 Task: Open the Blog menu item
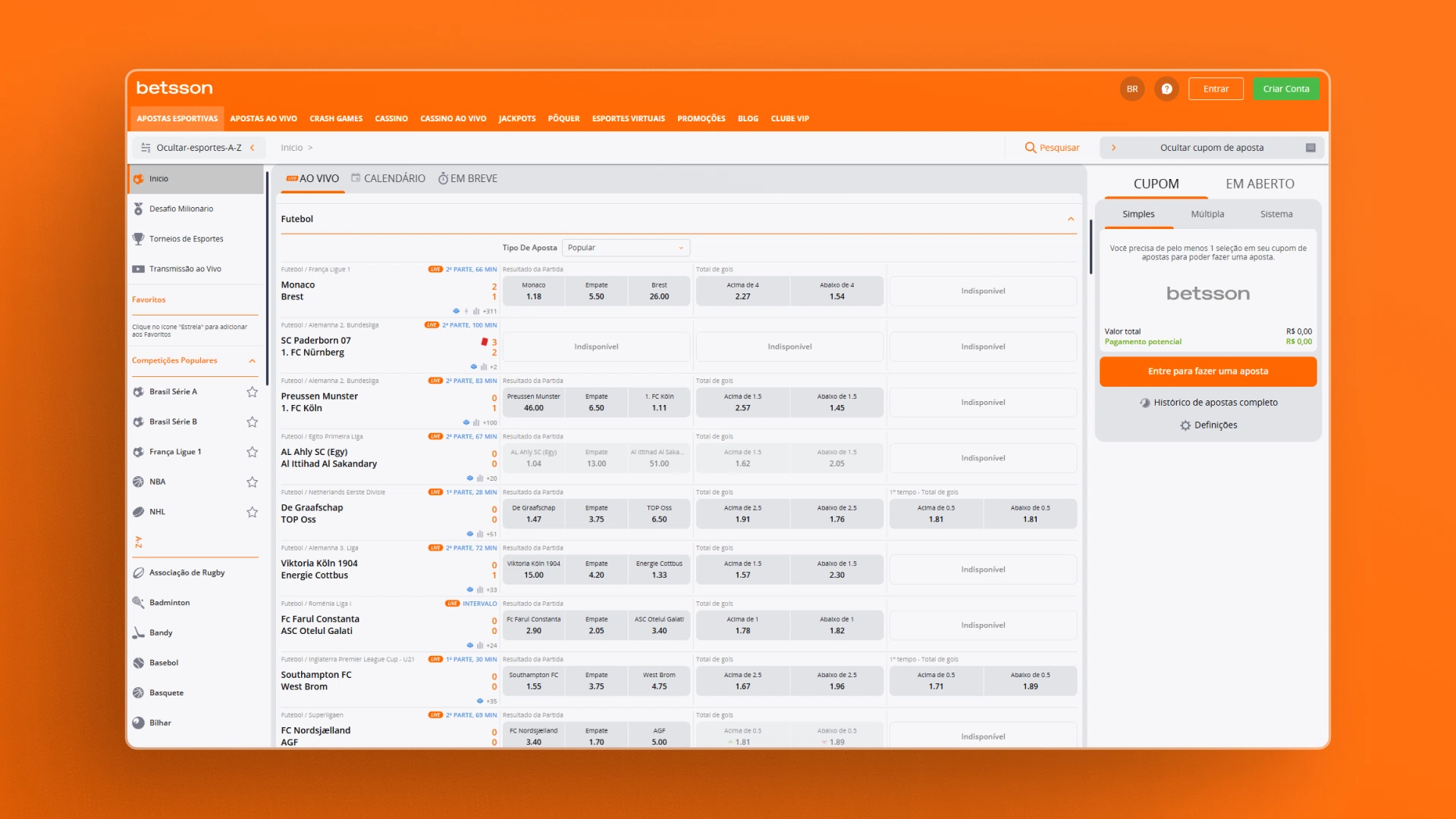[x=748, y=119]
